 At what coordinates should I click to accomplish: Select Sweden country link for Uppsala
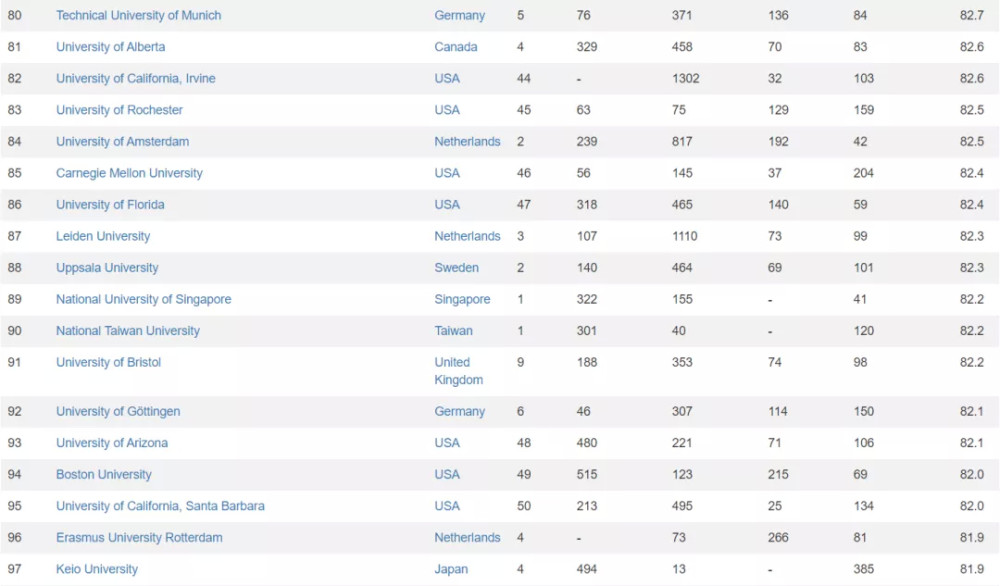[456, 268]
